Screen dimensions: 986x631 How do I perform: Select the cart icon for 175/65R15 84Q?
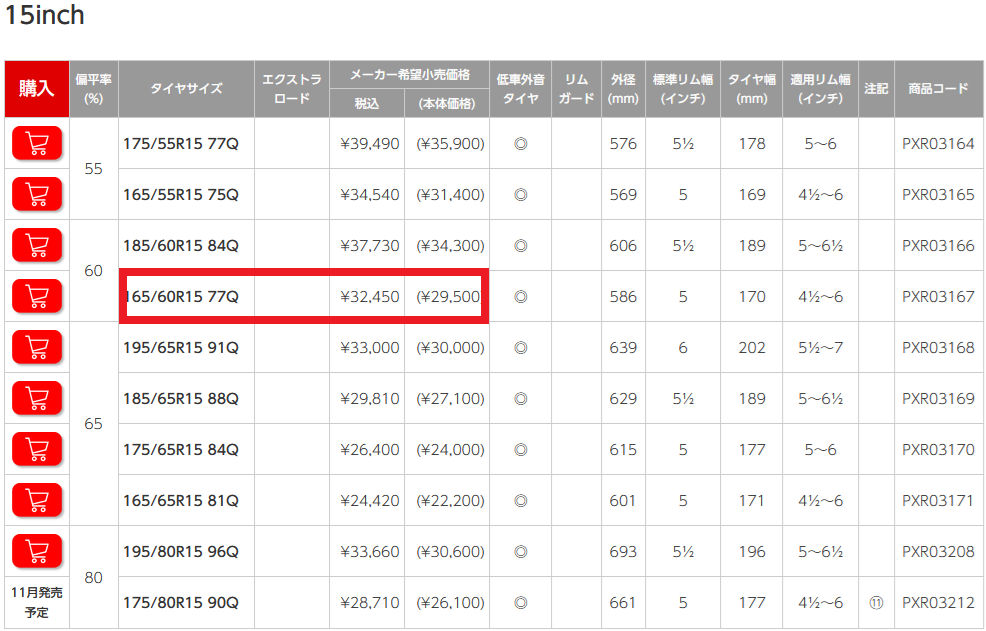click(x=37, y=449)
